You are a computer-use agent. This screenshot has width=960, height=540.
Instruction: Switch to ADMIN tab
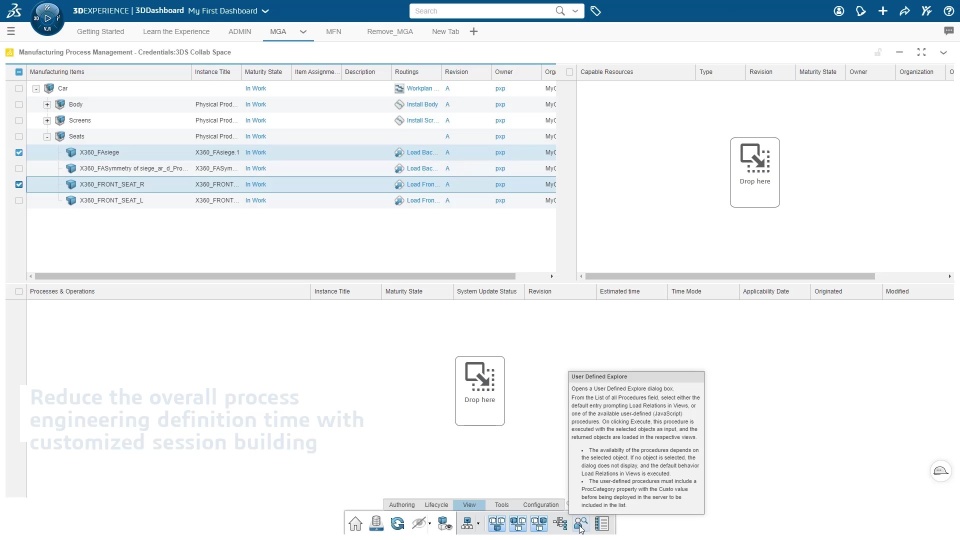point(239,31)
